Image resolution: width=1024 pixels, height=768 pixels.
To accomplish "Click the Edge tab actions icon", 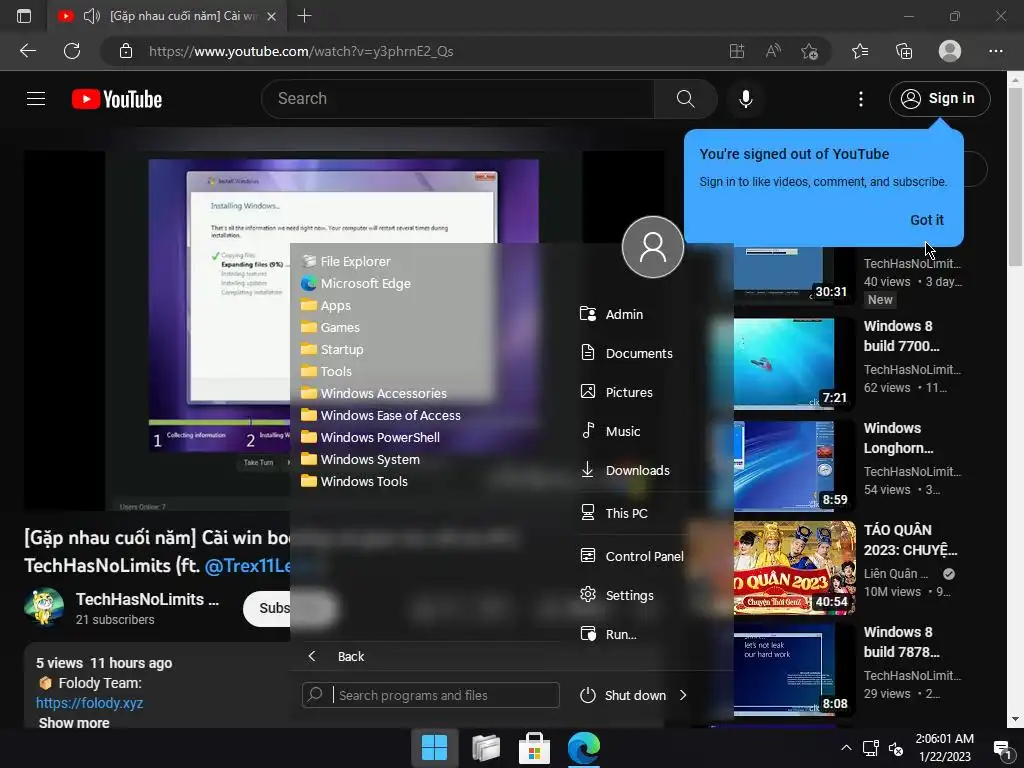I will coord(24,16).
